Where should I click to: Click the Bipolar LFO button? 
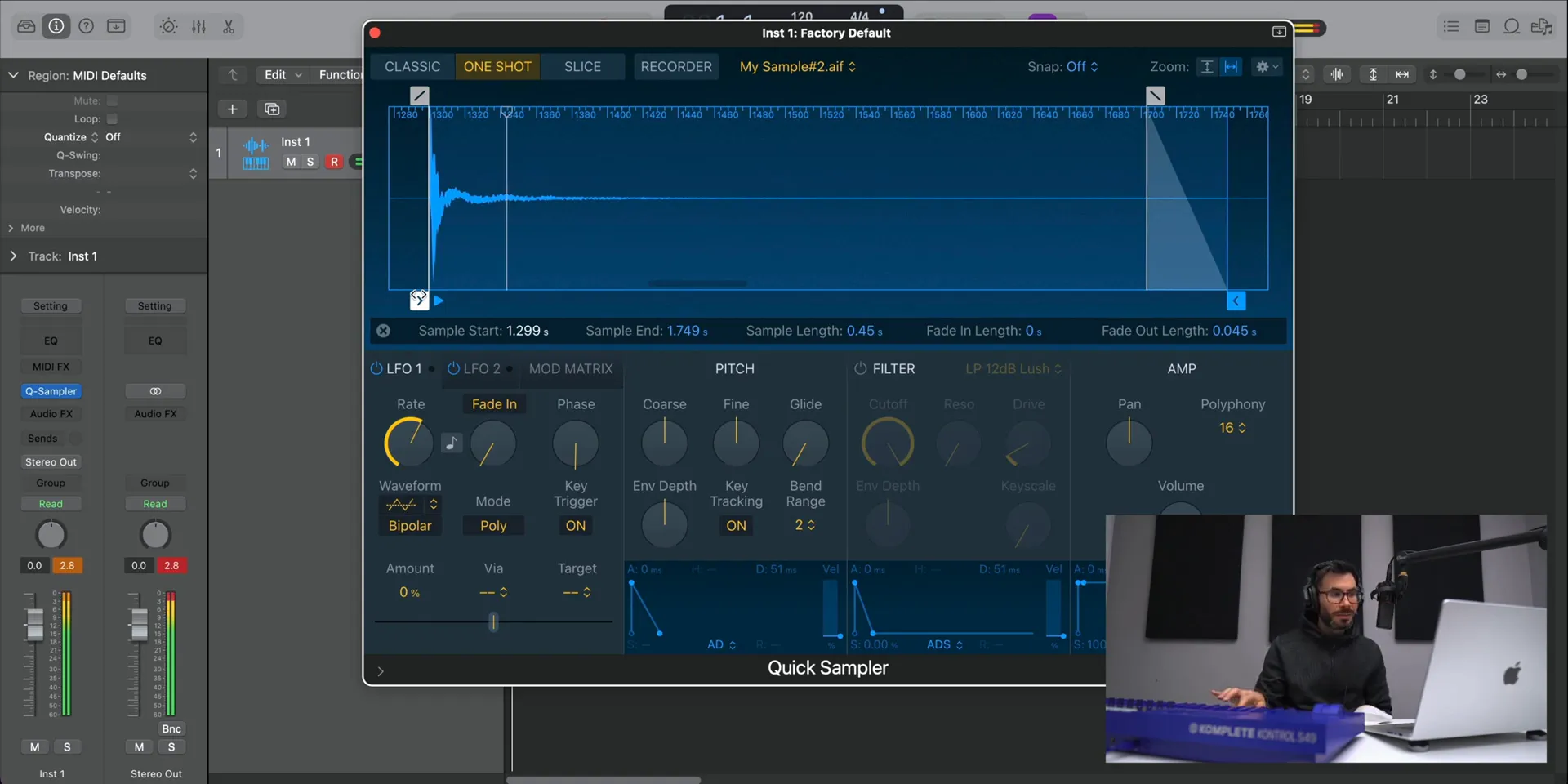(x=410, y=526)
